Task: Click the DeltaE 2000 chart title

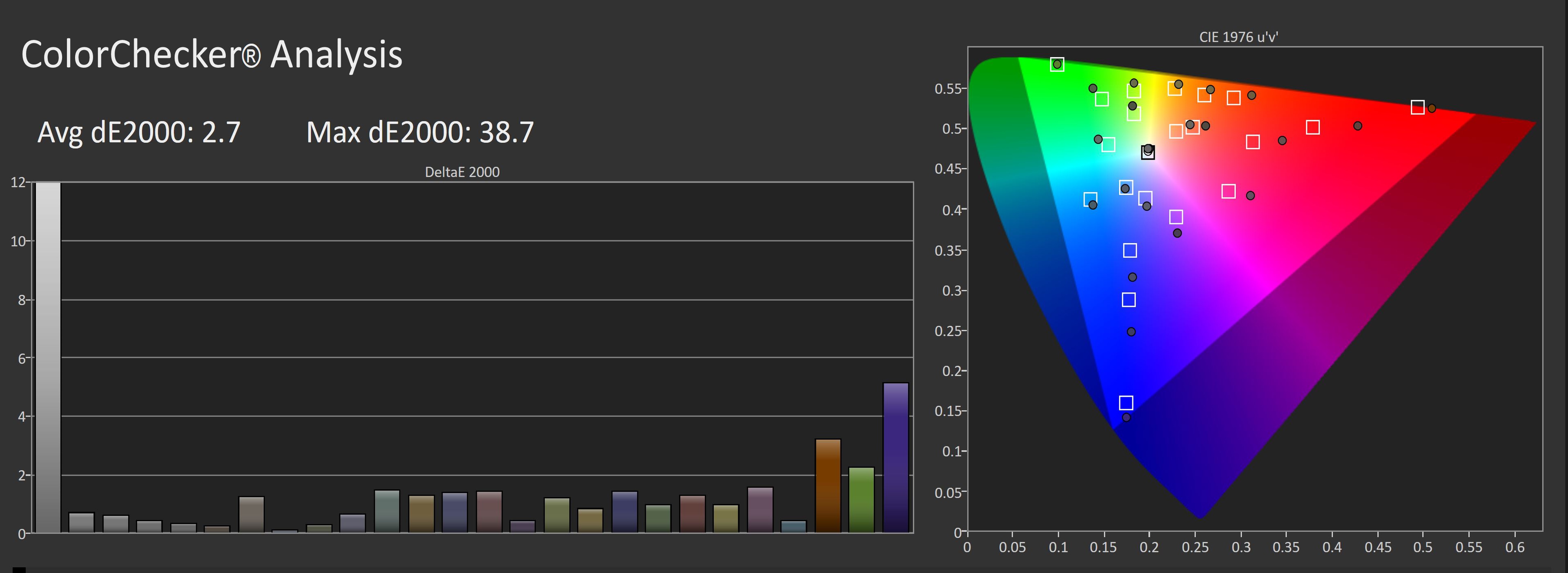Action: point(462,172)
